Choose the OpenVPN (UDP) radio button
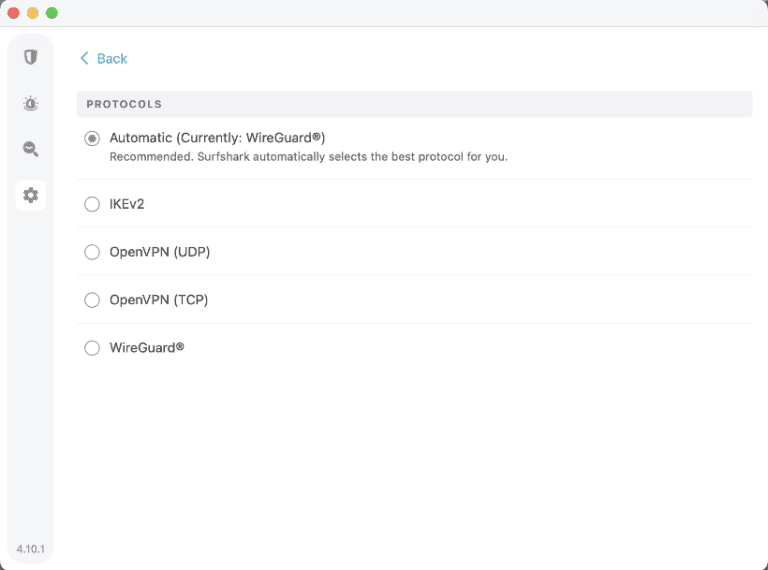Image resolution: width=768 pixels, height=570 pixels. 92,252
